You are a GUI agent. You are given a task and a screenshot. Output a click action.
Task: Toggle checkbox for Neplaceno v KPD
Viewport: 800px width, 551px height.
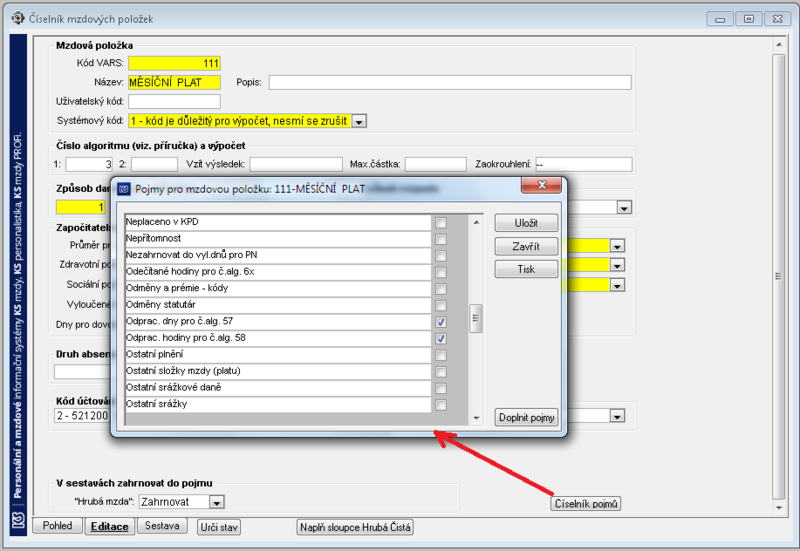pyautogui.click(x=441, y=222)
